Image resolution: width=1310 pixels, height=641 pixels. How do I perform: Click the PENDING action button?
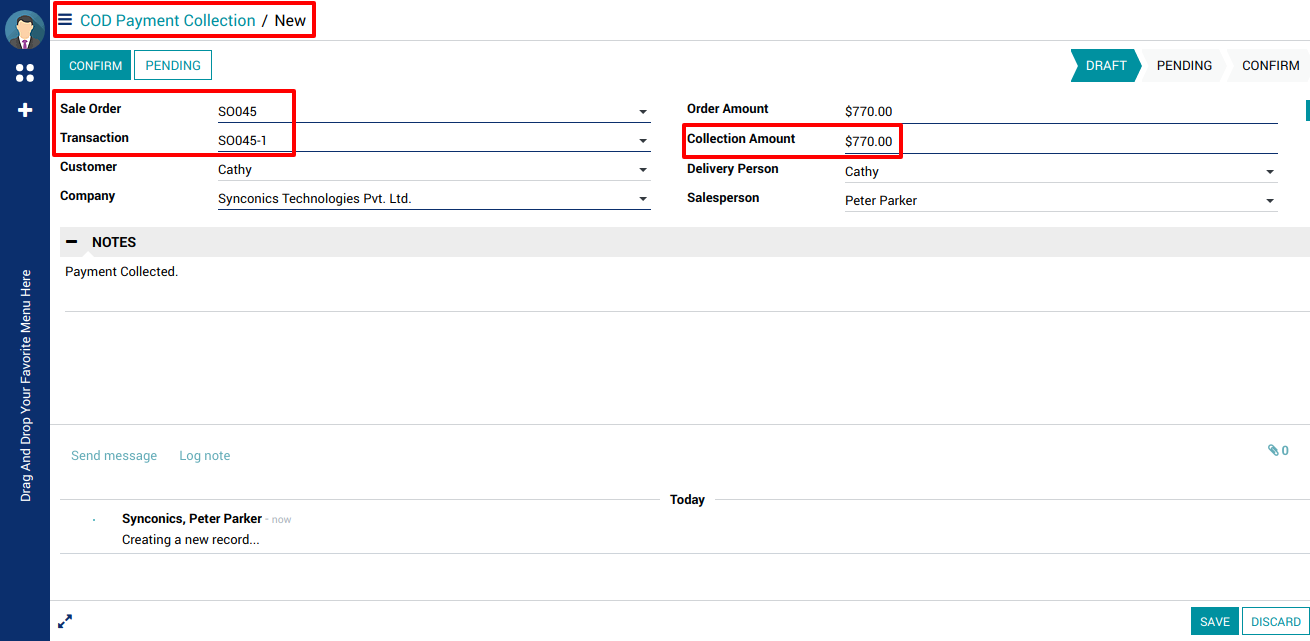[173, 65]
